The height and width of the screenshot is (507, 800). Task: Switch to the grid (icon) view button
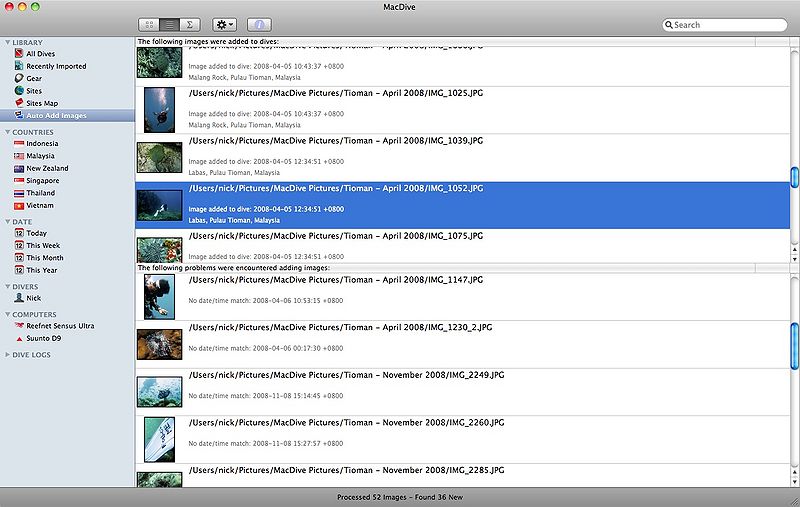(x=149, y=24)
